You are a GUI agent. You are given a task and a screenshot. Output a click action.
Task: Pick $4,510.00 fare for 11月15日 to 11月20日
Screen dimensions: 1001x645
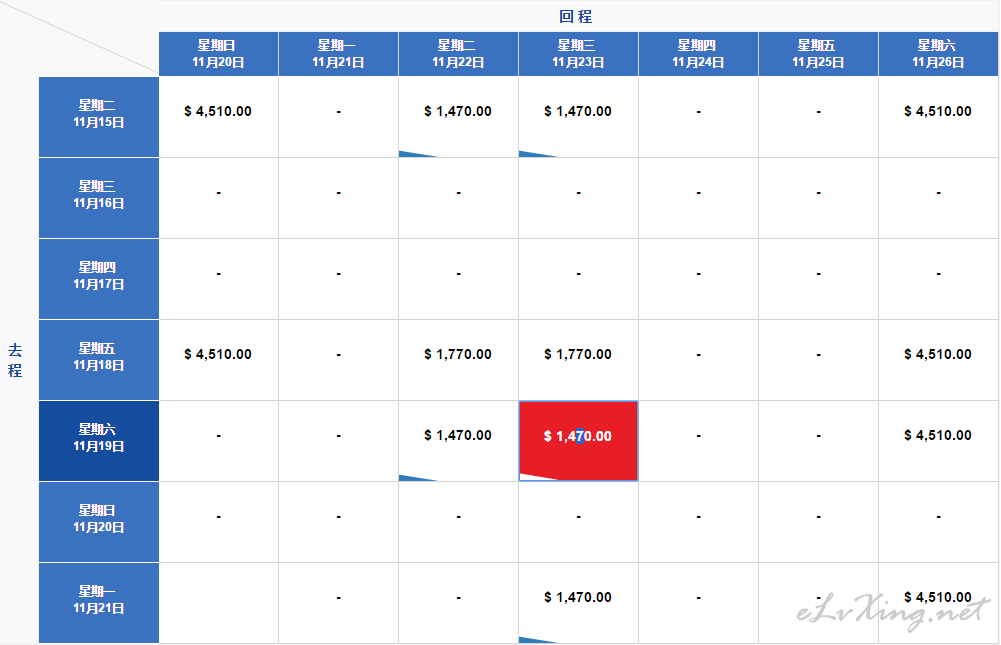point(218,117)
